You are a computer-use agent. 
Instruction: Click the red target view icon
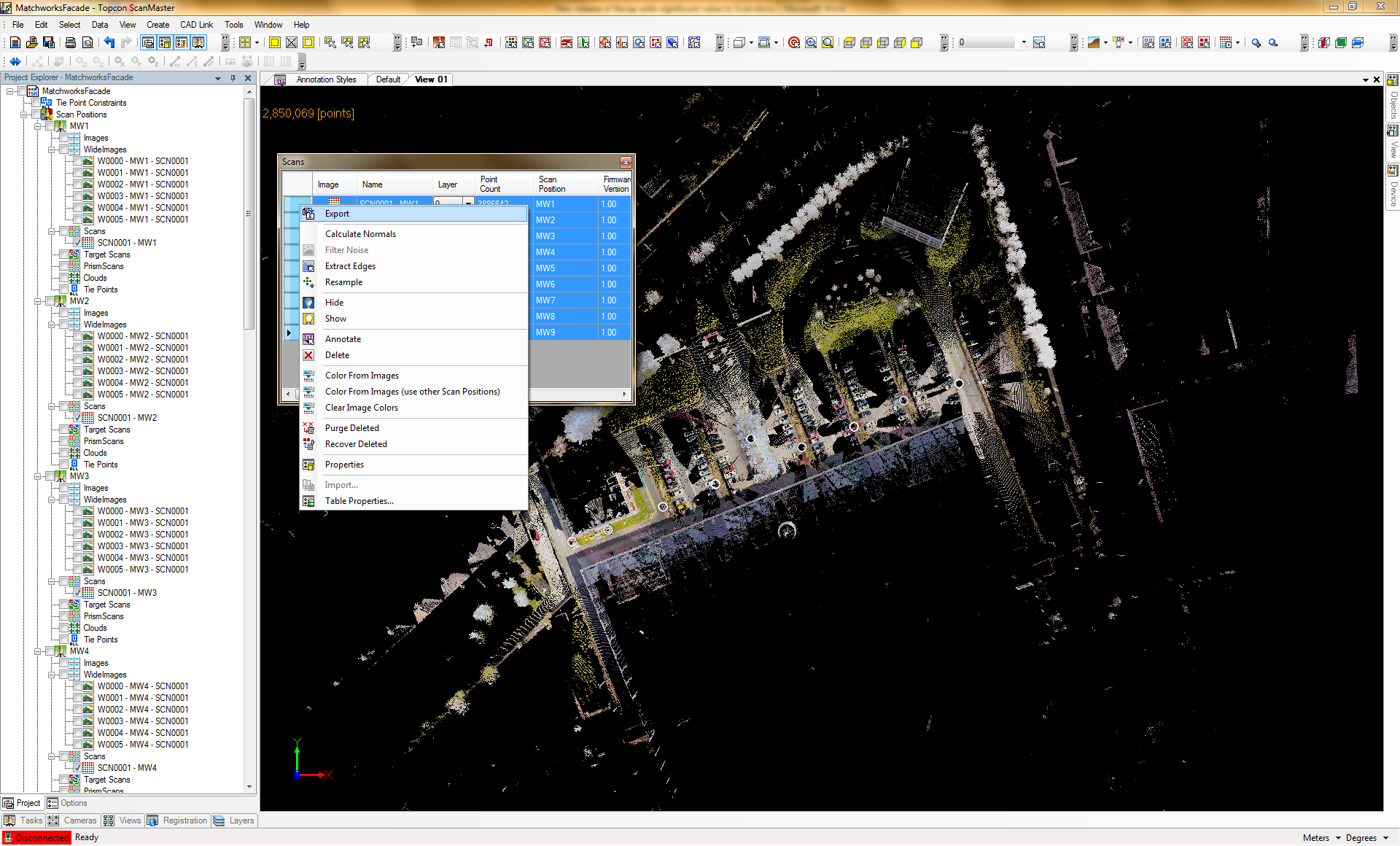794,43
